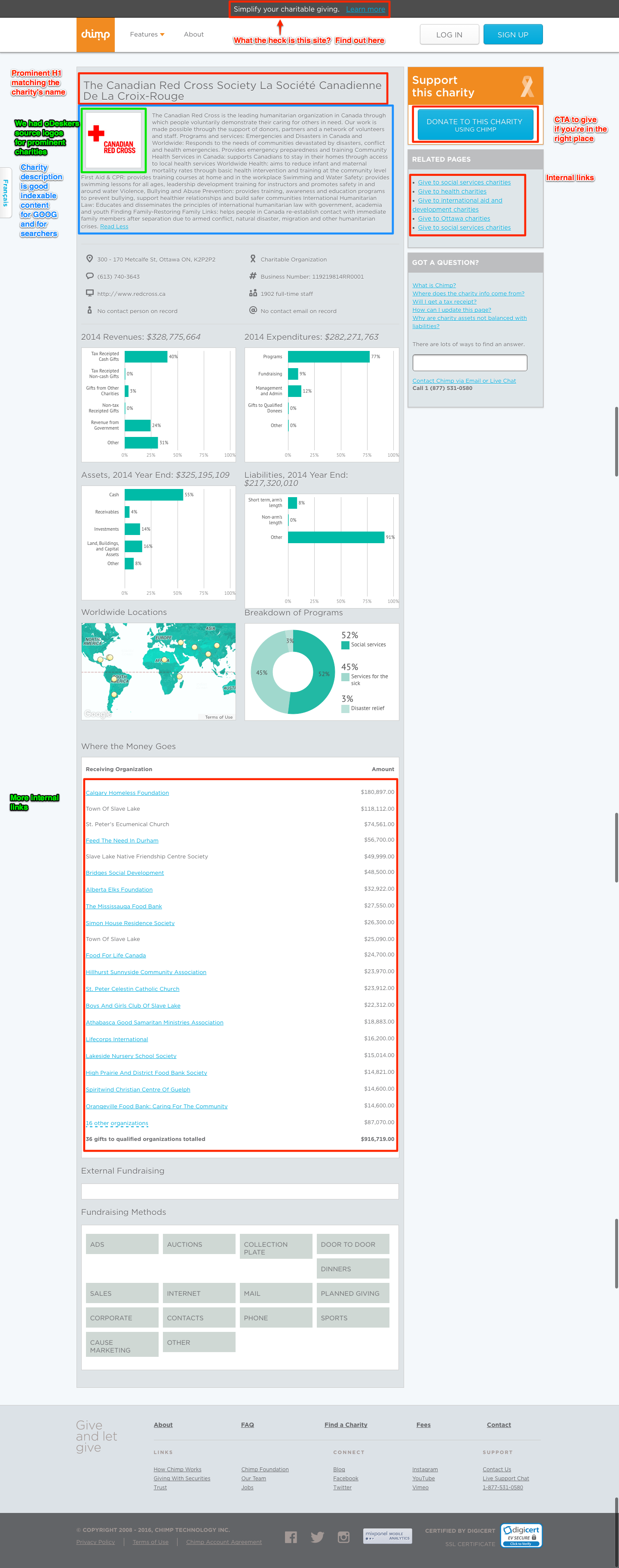
Task: Click the website monitor icon
Action: (x=89, y=293)
